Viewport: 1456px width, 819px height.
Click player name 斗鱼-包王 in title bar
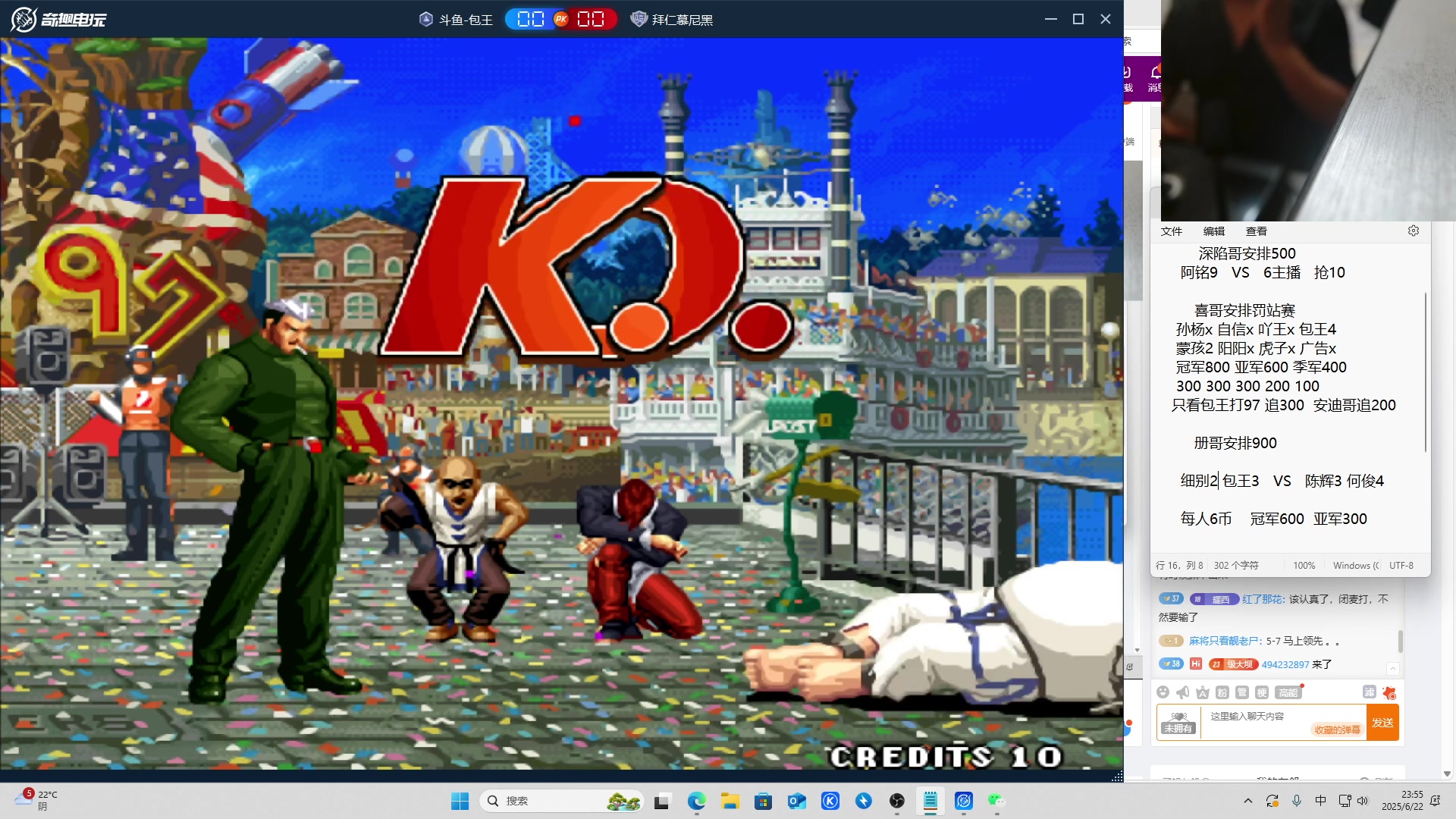click(x=466, y=20)
